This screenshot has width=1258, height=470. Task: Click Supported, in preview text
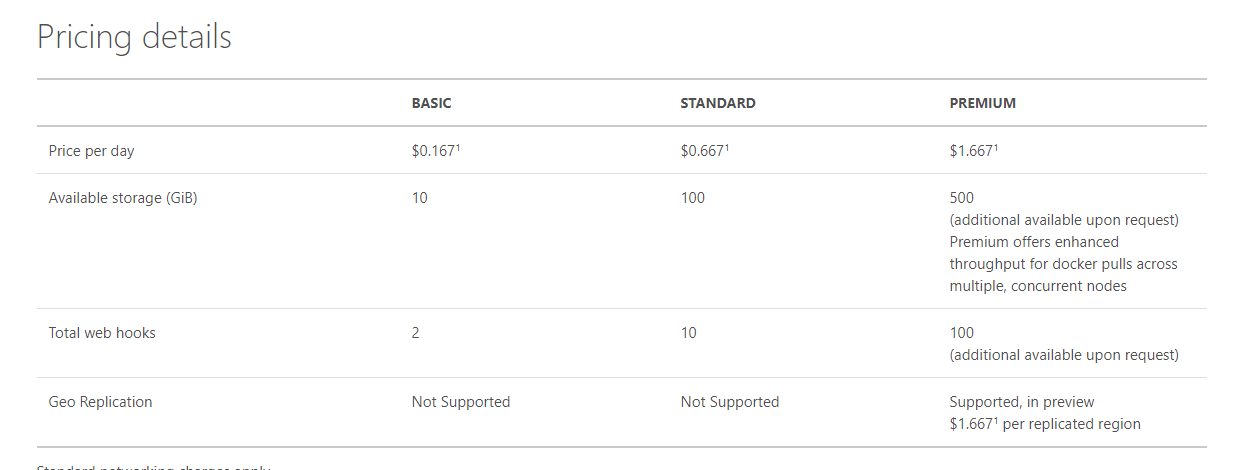[1021, 402]
